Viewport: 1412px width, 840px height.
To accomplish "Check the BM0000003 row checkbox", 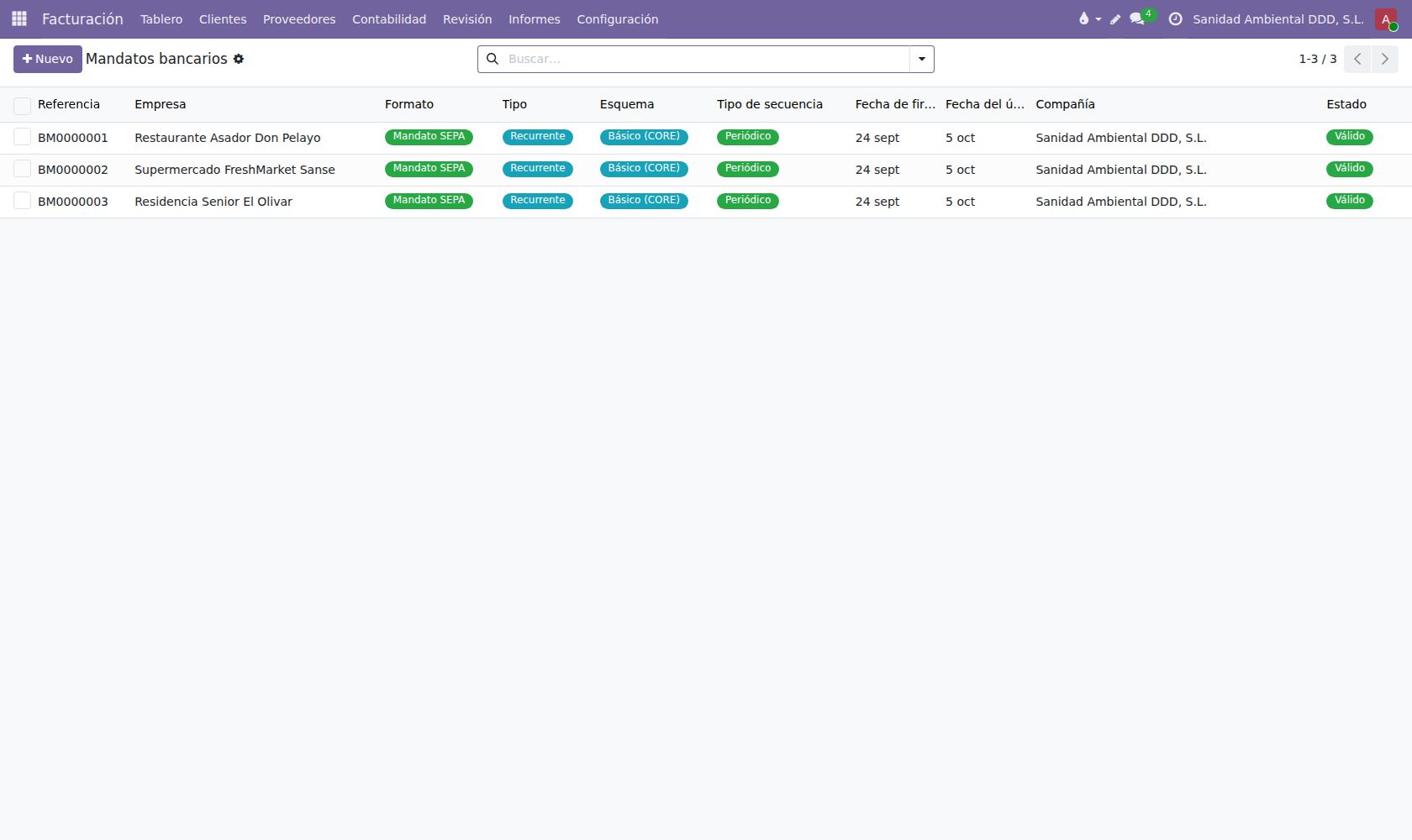I will tap(23, 201).
